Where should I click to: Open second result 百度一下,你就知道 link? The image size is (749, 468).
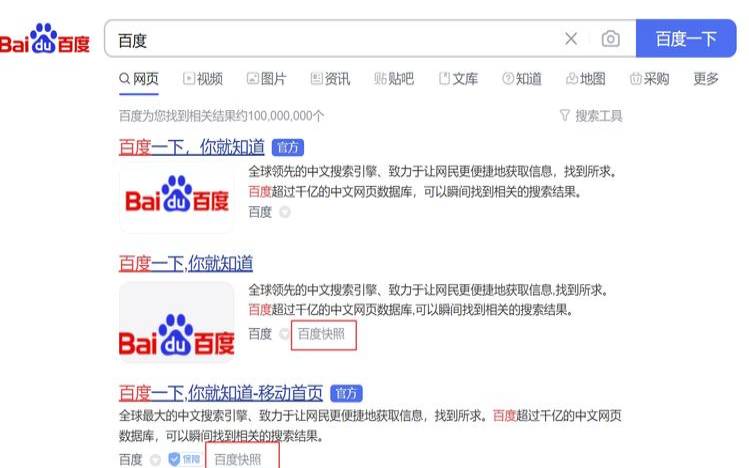pos(186,263)
